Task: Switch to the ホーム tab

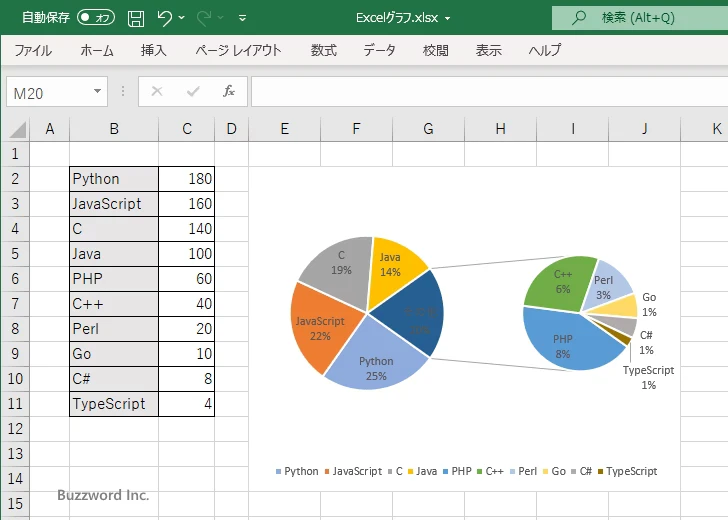Action: (97, 50)
